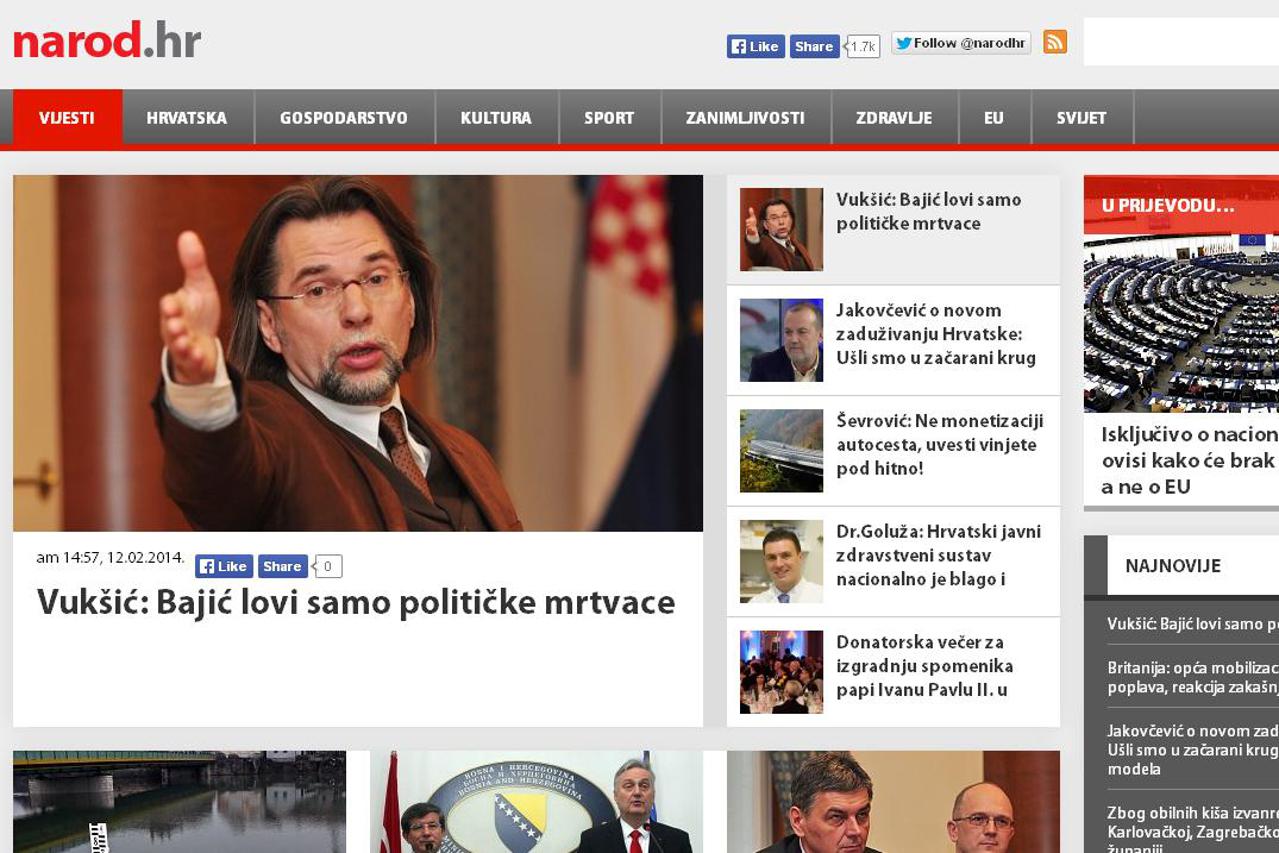Open Donatorska večer article link
This screenshot has height=853, width=1279.
[x=924, y=666]
